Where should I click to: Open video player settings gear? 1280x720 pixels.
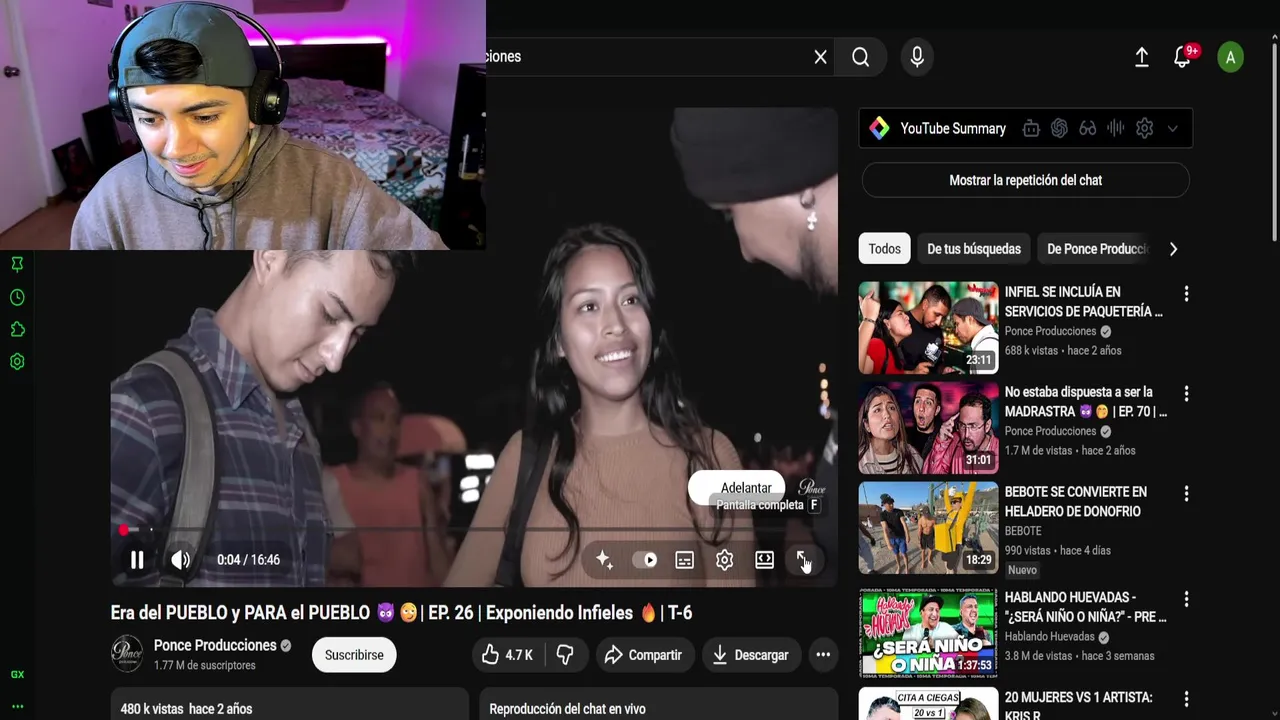(725, 560)
